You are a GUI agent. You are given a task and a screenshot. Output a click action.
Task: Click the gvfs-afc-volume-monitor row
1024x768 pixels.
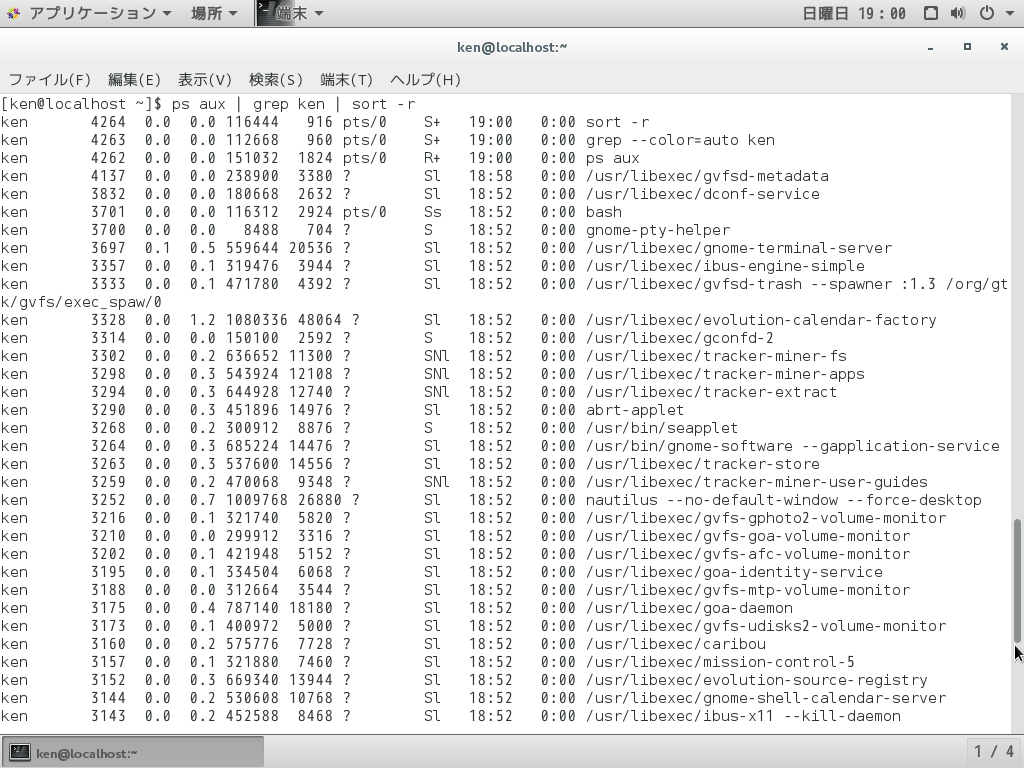tap(455, 554)
